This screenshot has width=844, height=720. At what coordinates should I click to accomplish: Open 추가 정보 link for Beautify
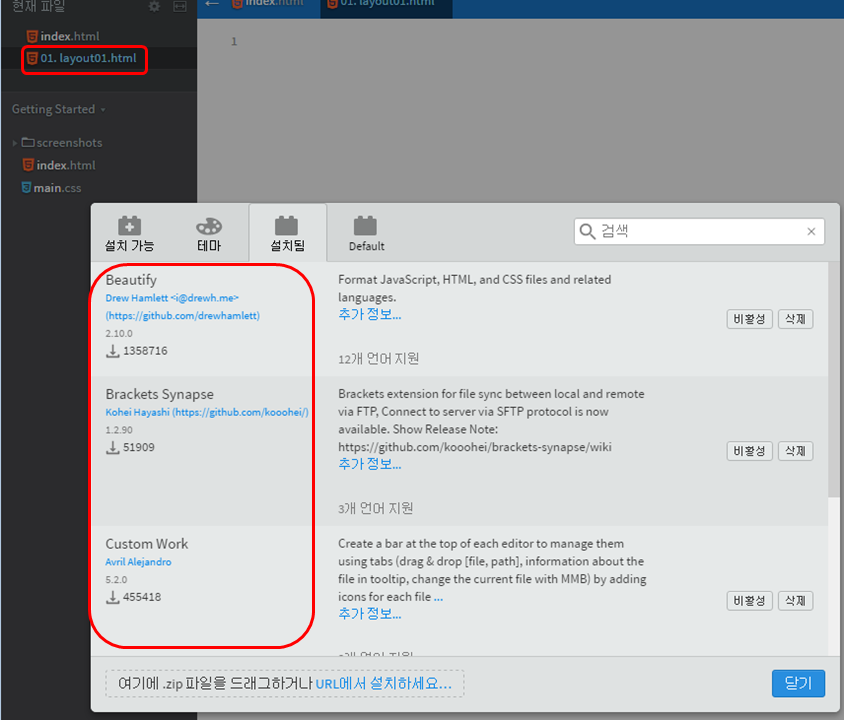click(369, 314)
